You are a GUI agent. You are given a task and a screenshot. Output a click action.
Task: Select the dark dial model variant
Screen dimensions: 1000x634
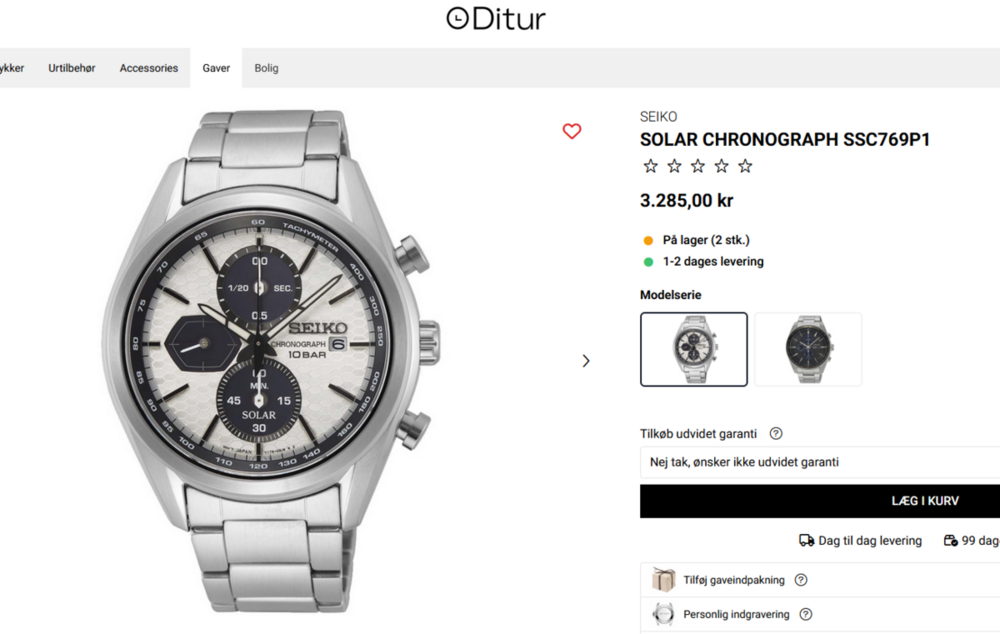tap(808, 349)
